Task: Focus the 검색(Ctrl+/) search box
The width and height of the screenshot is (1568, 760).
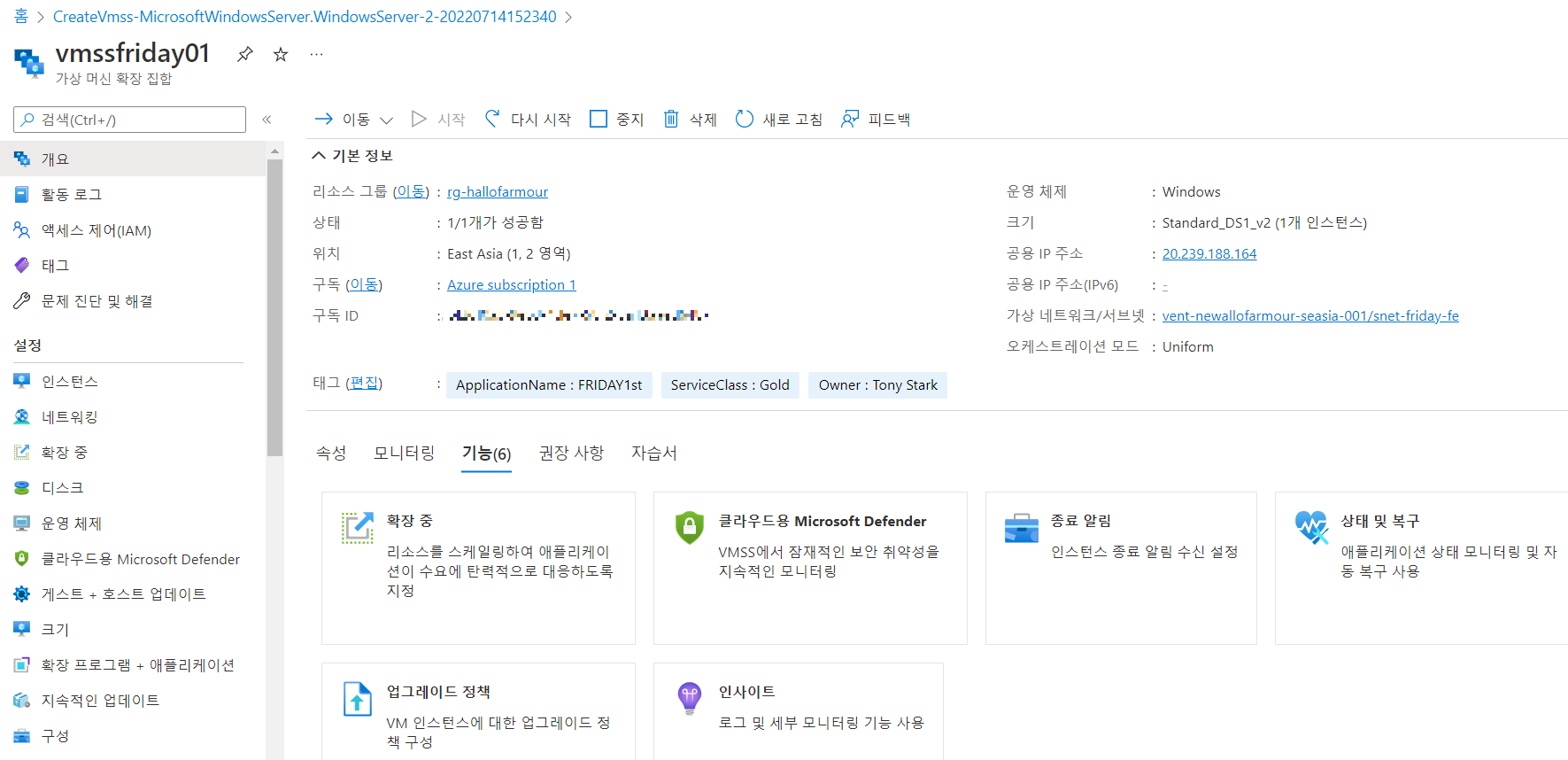Action: click(129, 120)
